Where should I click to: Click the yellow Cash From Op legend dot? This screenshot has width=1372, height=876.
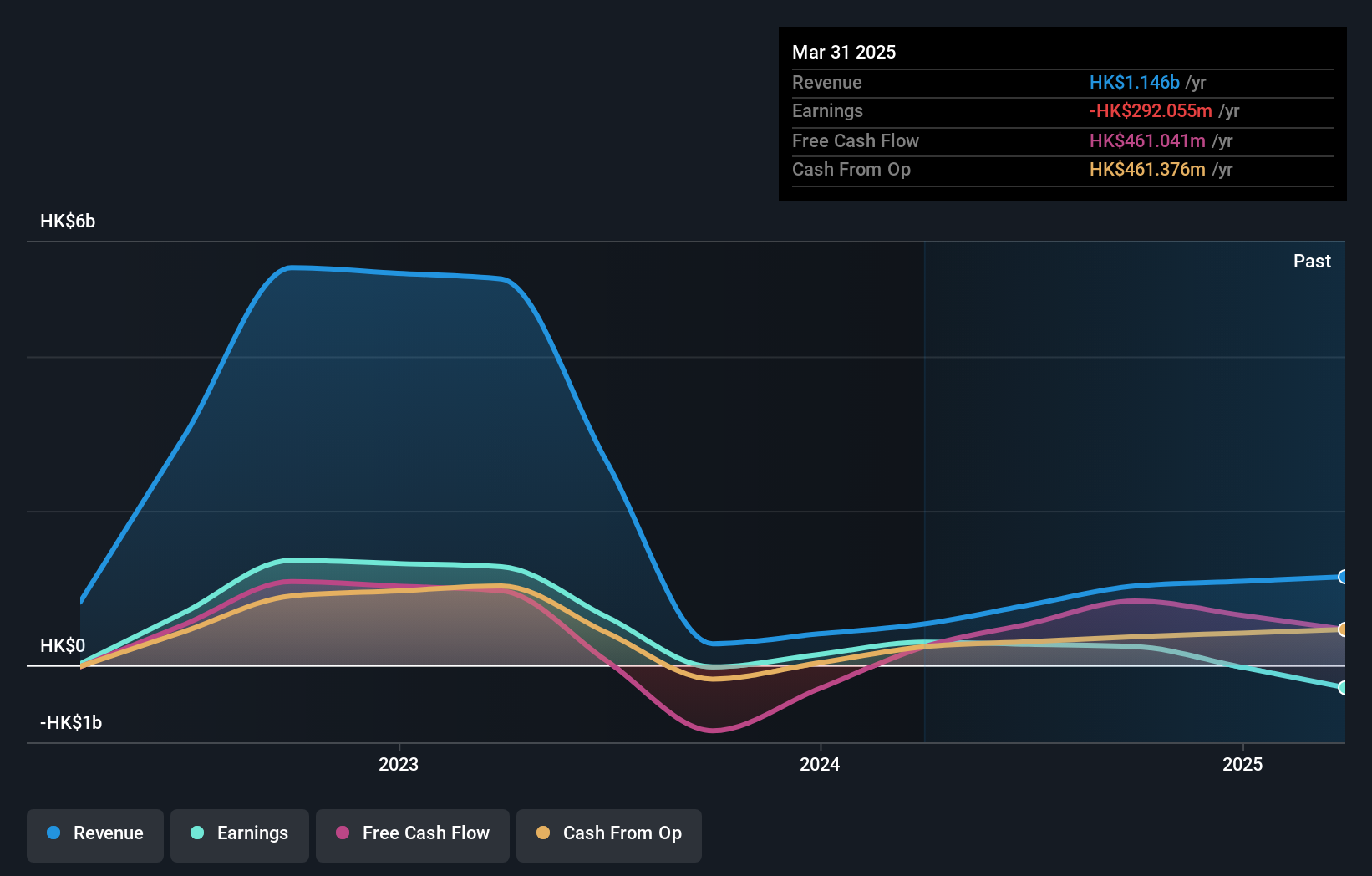coord(544,833)
